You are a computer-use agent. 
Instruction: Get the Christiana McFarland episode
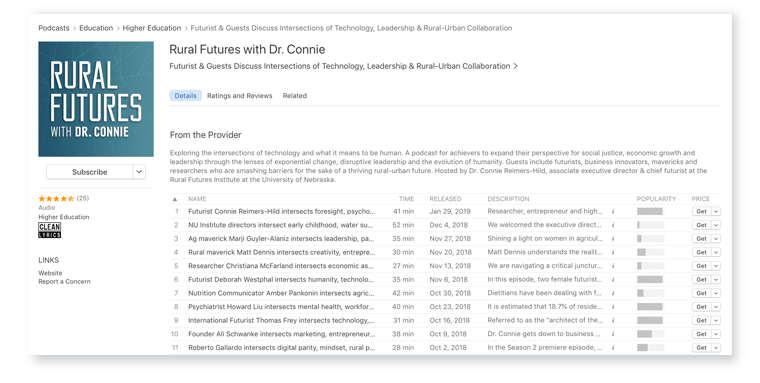[701, 266]
